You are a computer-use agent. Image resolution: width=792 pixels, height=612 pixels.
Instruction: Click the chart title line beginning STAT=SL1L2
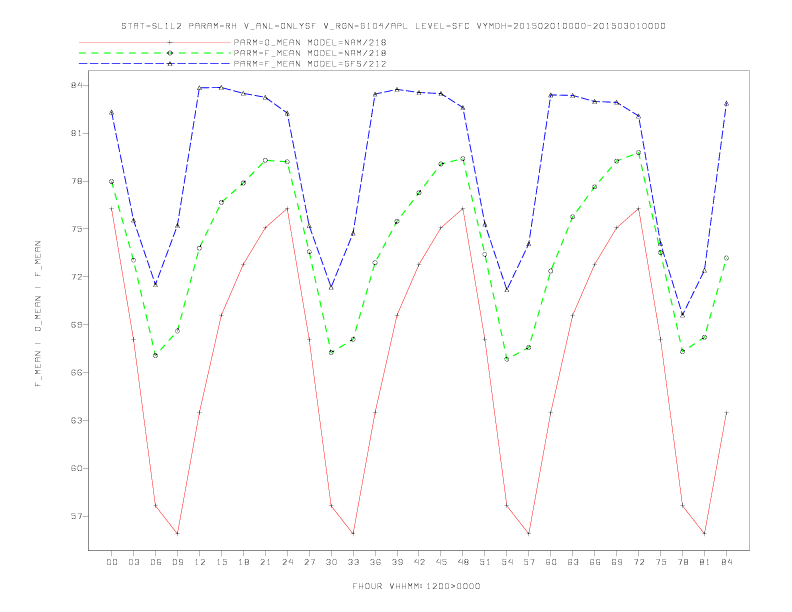[393, 26]
